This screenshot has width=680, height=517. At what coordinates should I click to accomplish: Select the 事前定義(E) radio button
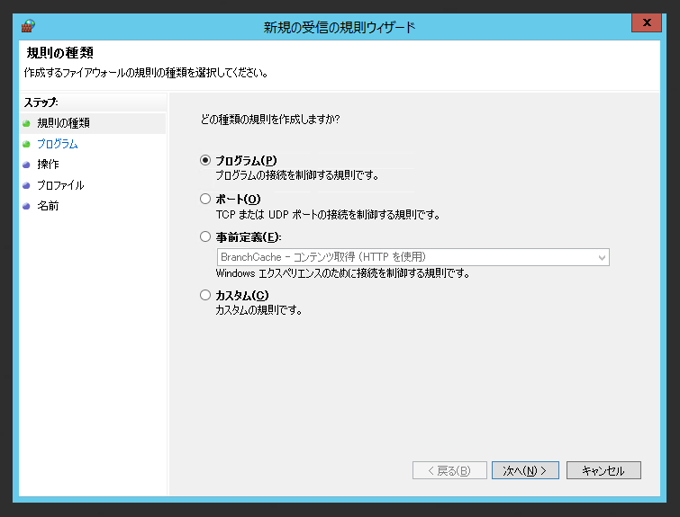206,236
